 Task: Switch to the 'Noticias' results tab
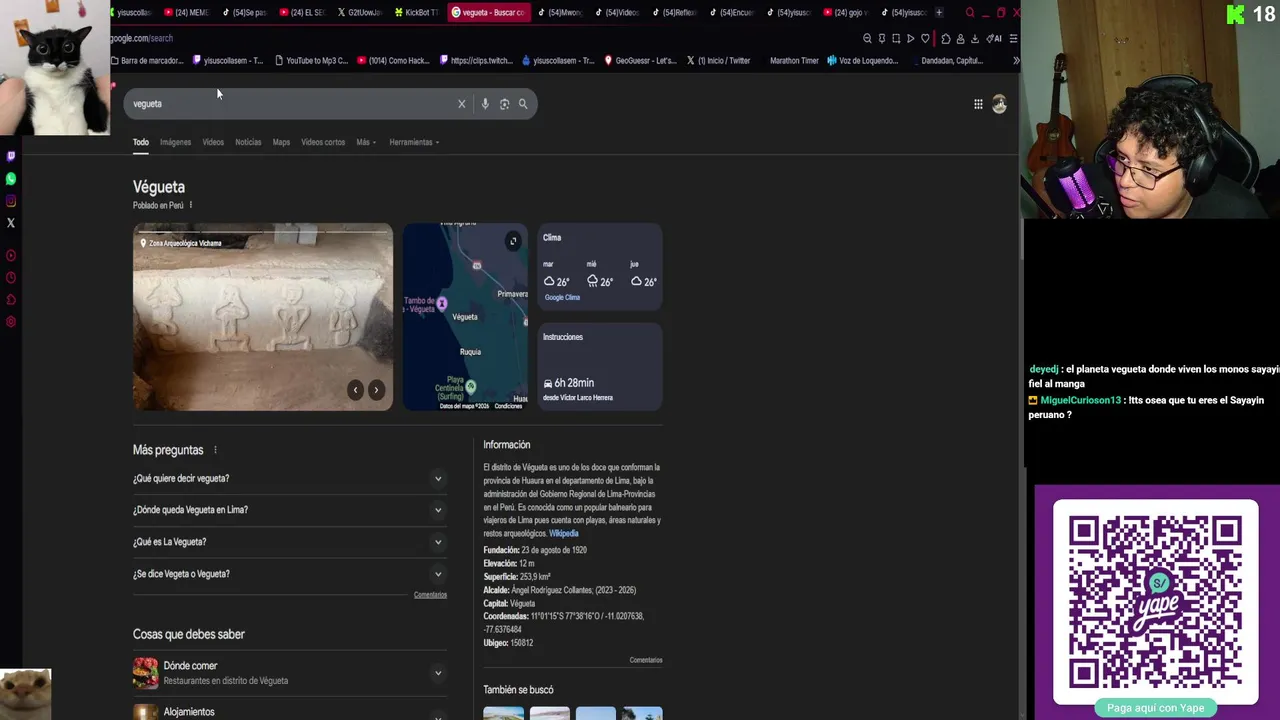(x=248, y=142)
